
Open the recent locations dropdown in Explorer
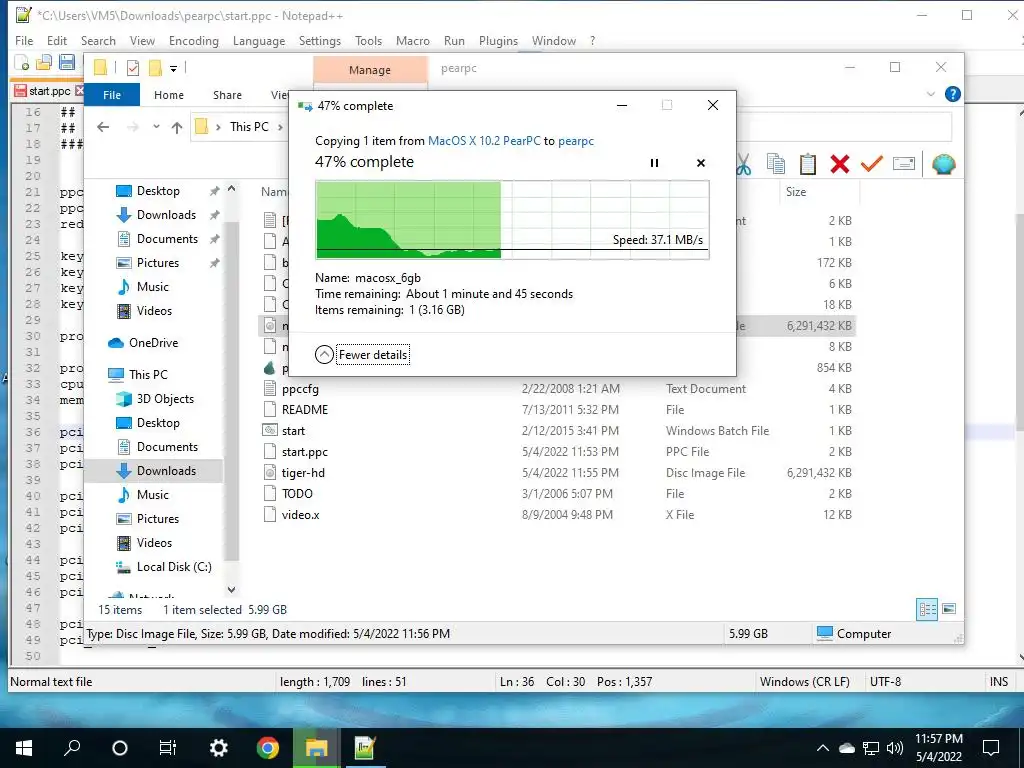click(156, 127)
